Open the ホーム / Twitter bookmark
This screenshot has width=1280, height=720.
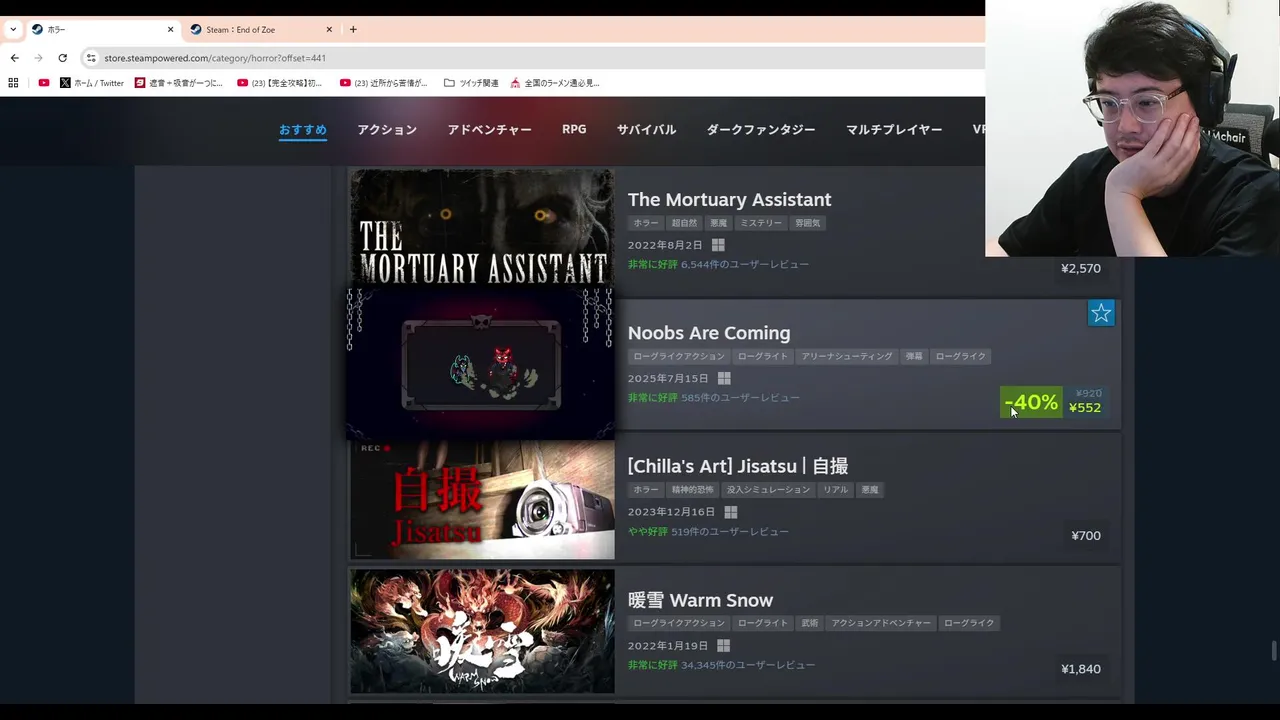tap(92, 83)
